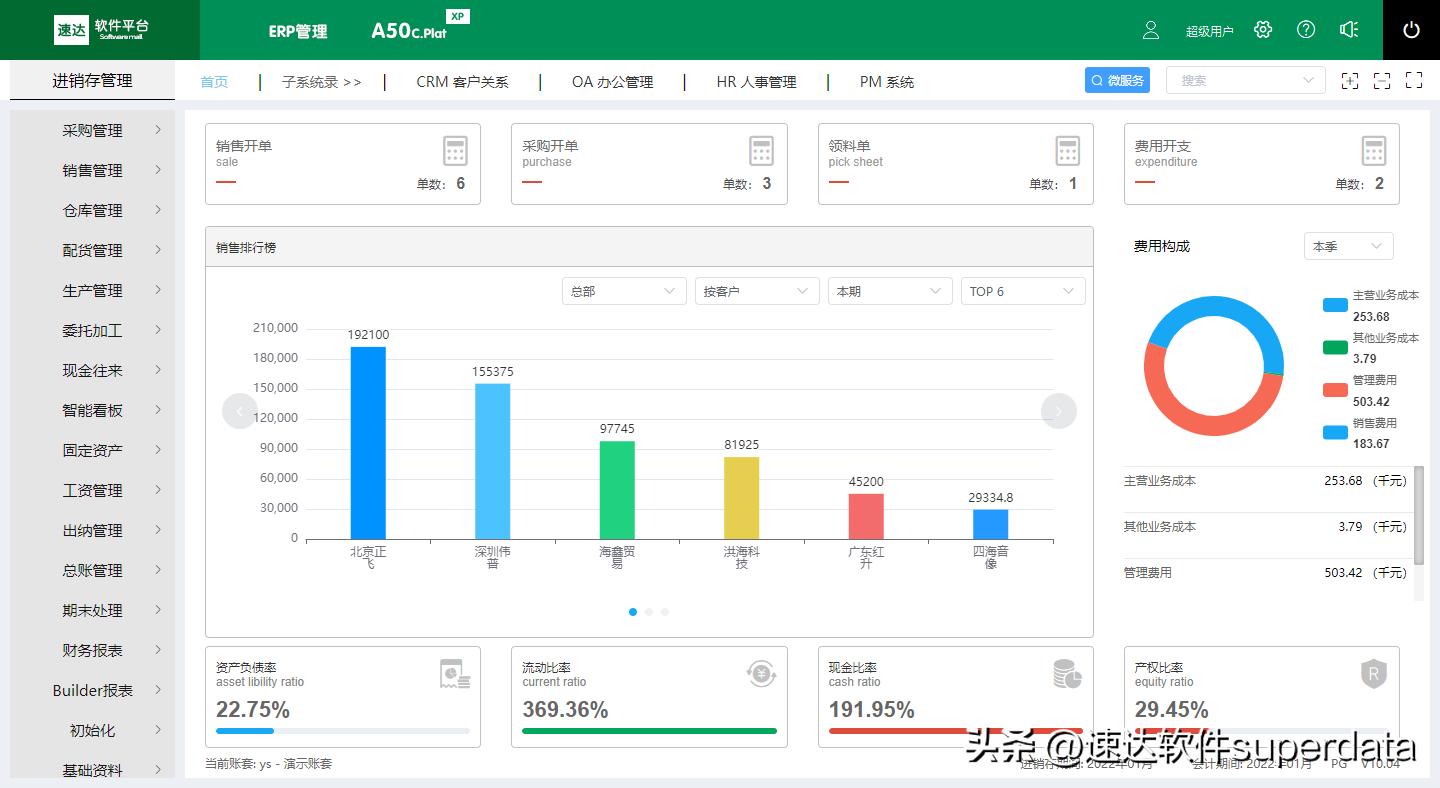Click the blue 微服务 button
1440x788 pixels.
pos(1117,80)
